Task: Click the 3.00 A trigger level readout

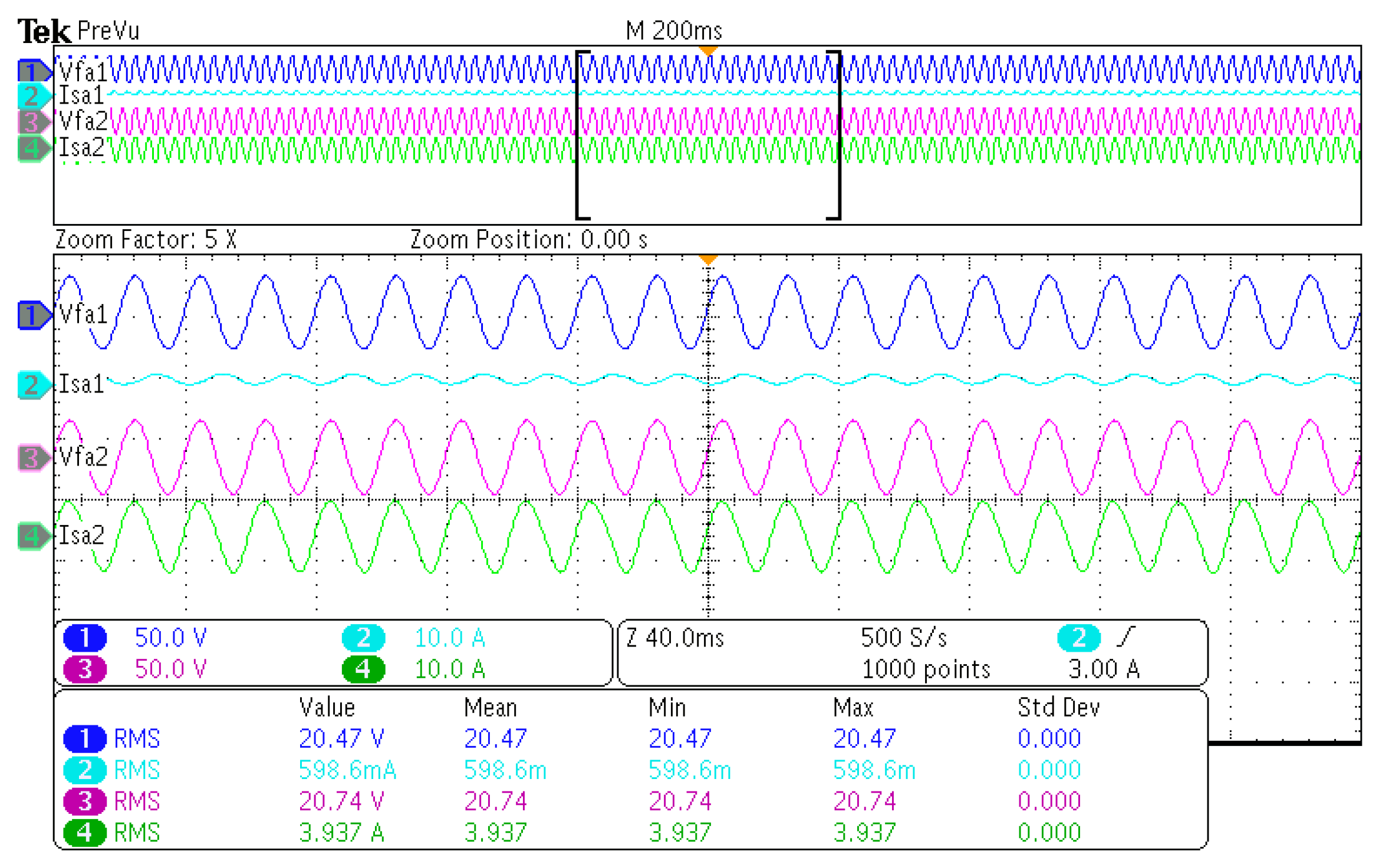Action: coord(1104,669)
